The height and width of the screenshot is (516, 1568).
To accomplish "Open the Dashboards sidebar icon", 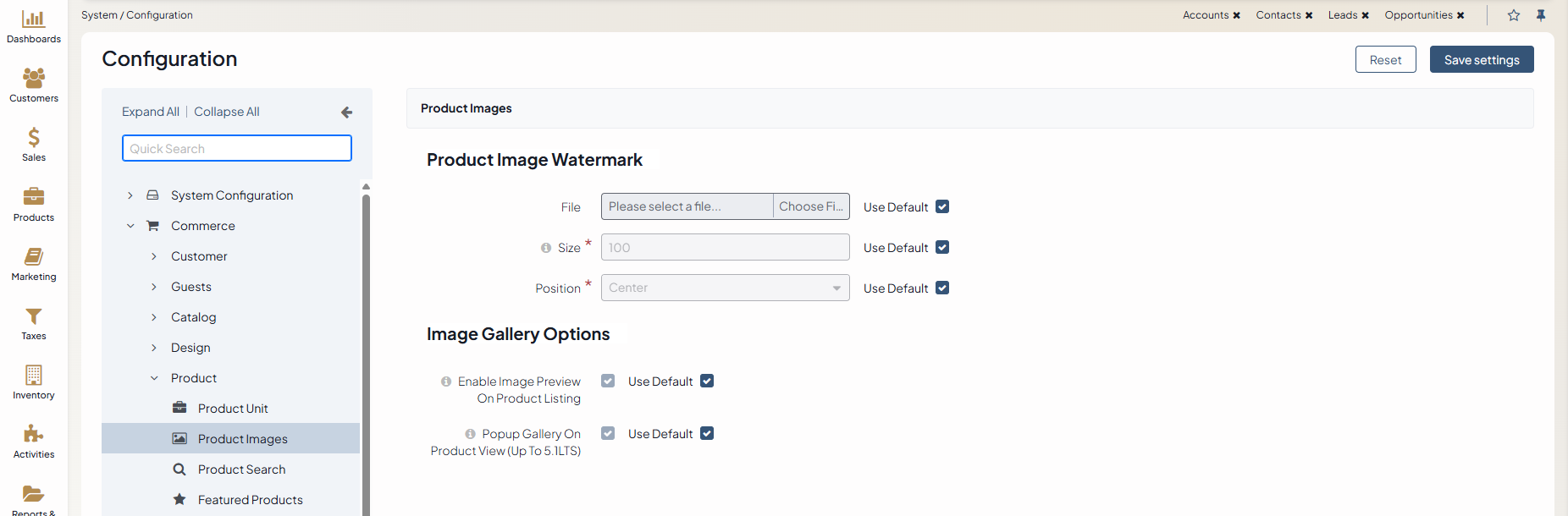I will click(x=34, y=19).
